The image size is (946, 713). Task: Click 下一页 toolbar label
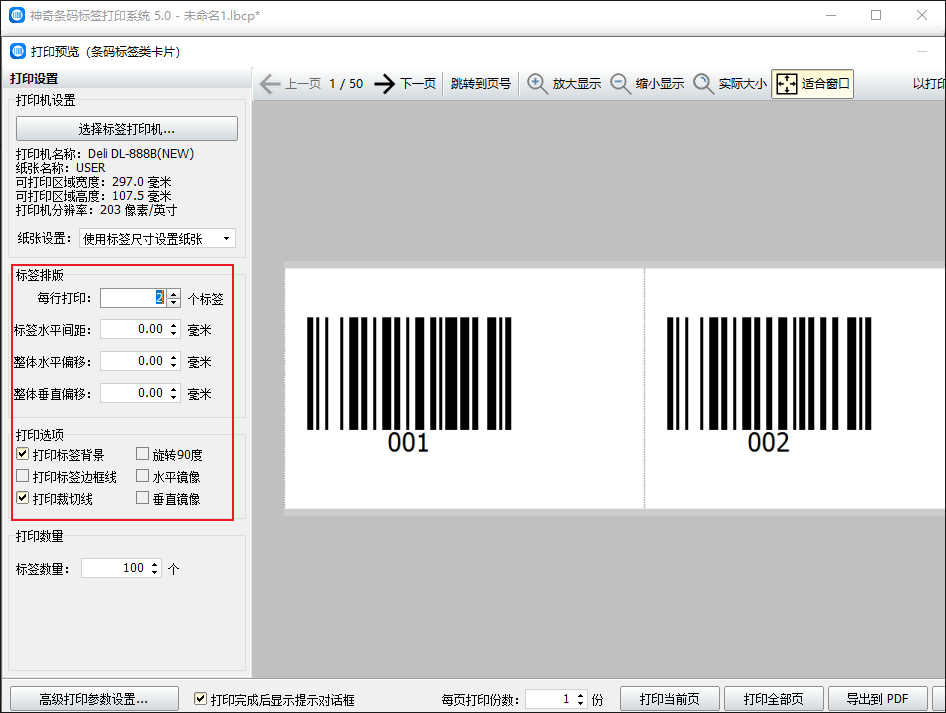coord(418,84)
